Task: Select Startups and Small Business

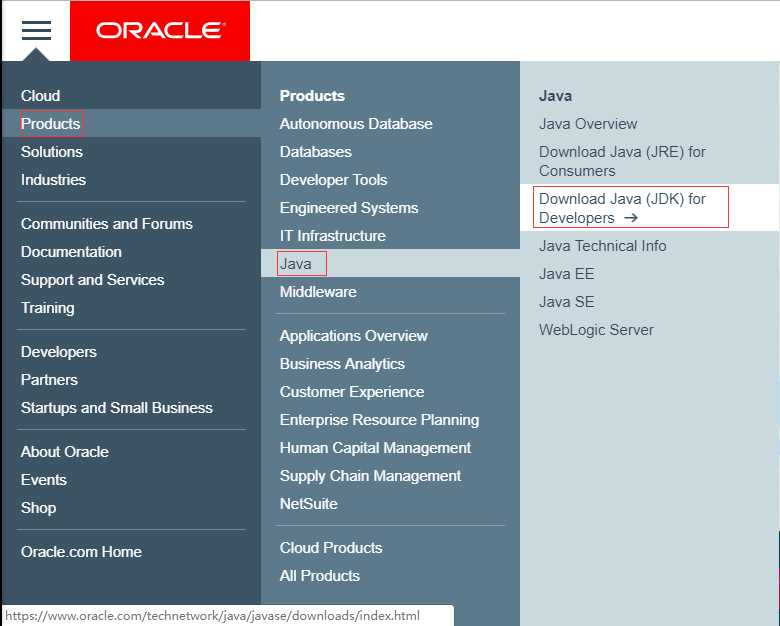Action: [117, 408]
